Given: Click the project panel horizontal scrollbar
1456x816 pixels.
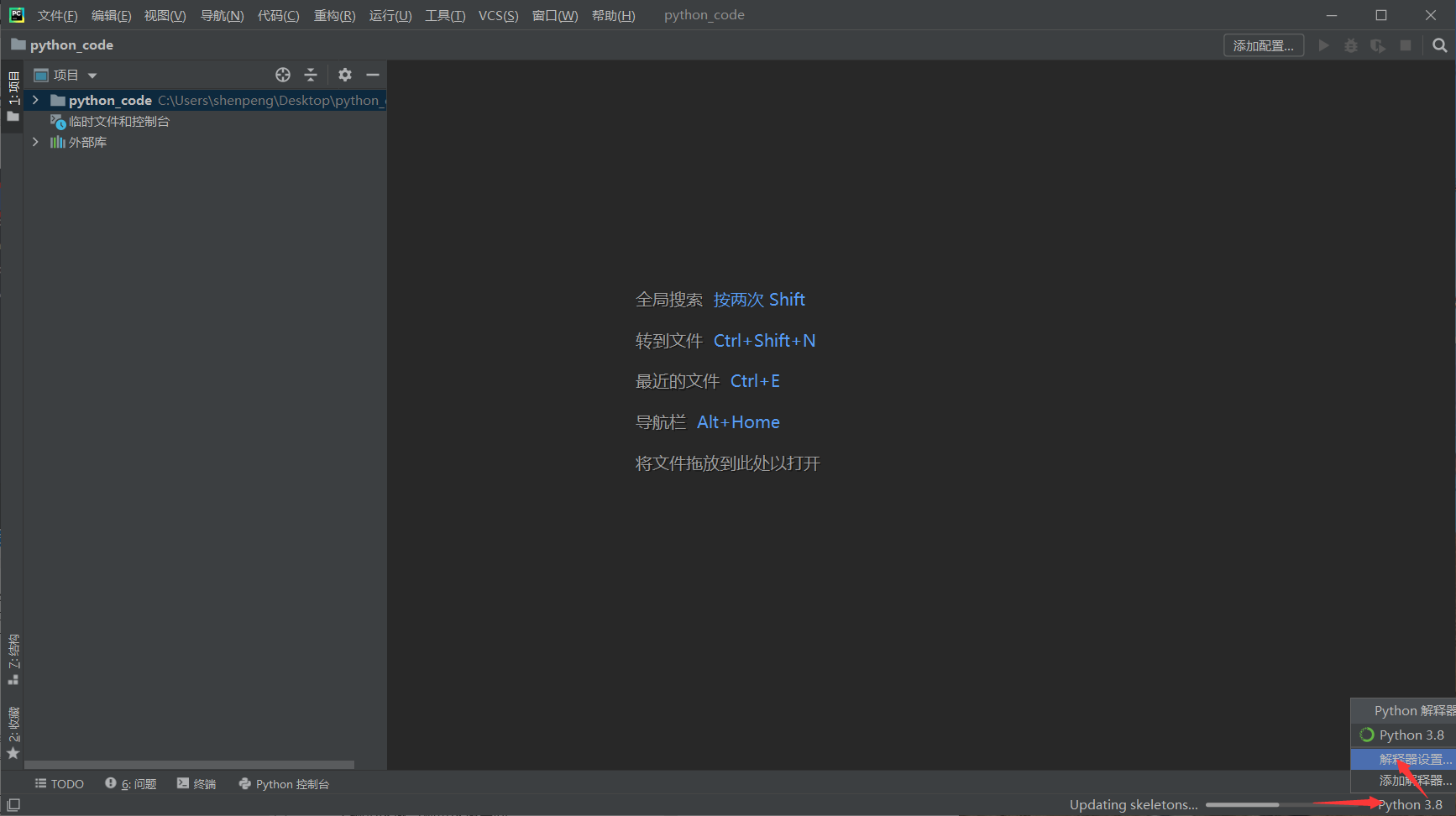Looking at the screenshot, I should point(189,765).
